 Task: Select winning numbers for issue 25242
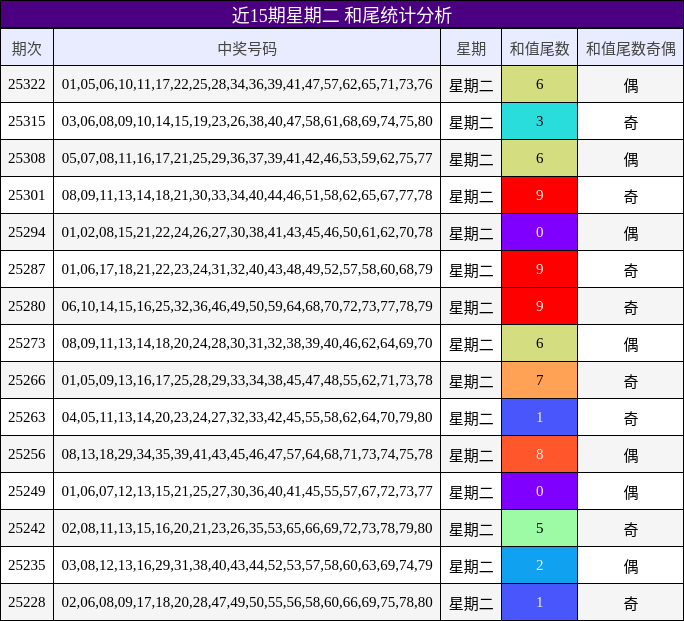coord(247,528)
